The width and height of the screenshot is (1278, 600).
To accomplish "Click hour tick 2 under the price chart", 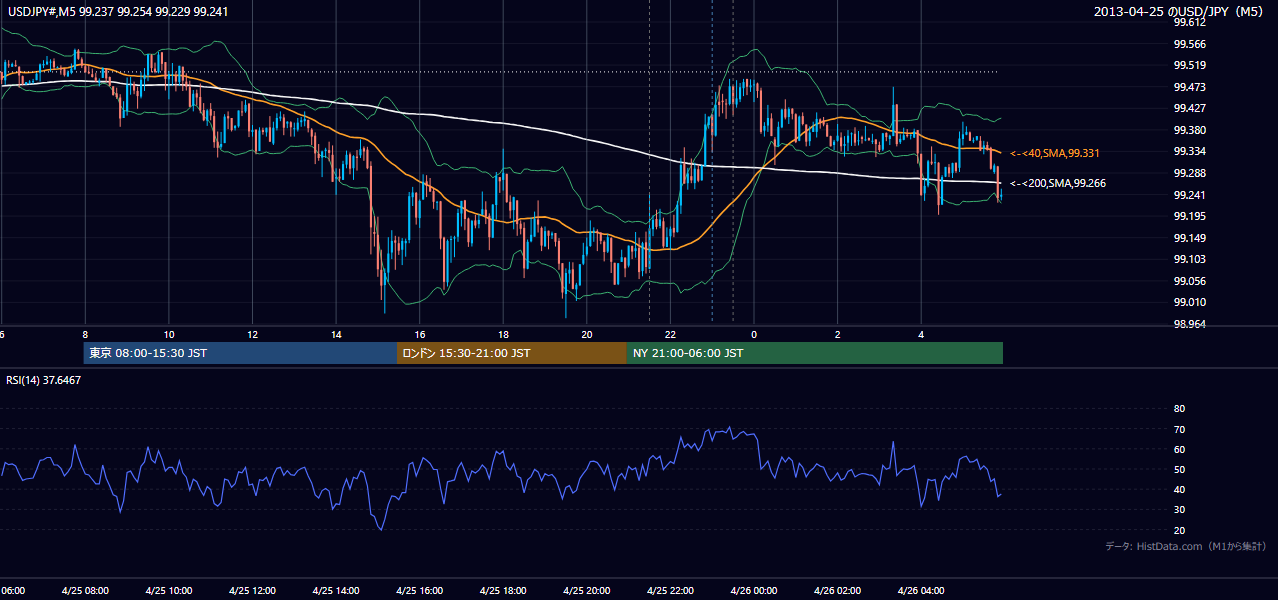I will coord(837,334).
